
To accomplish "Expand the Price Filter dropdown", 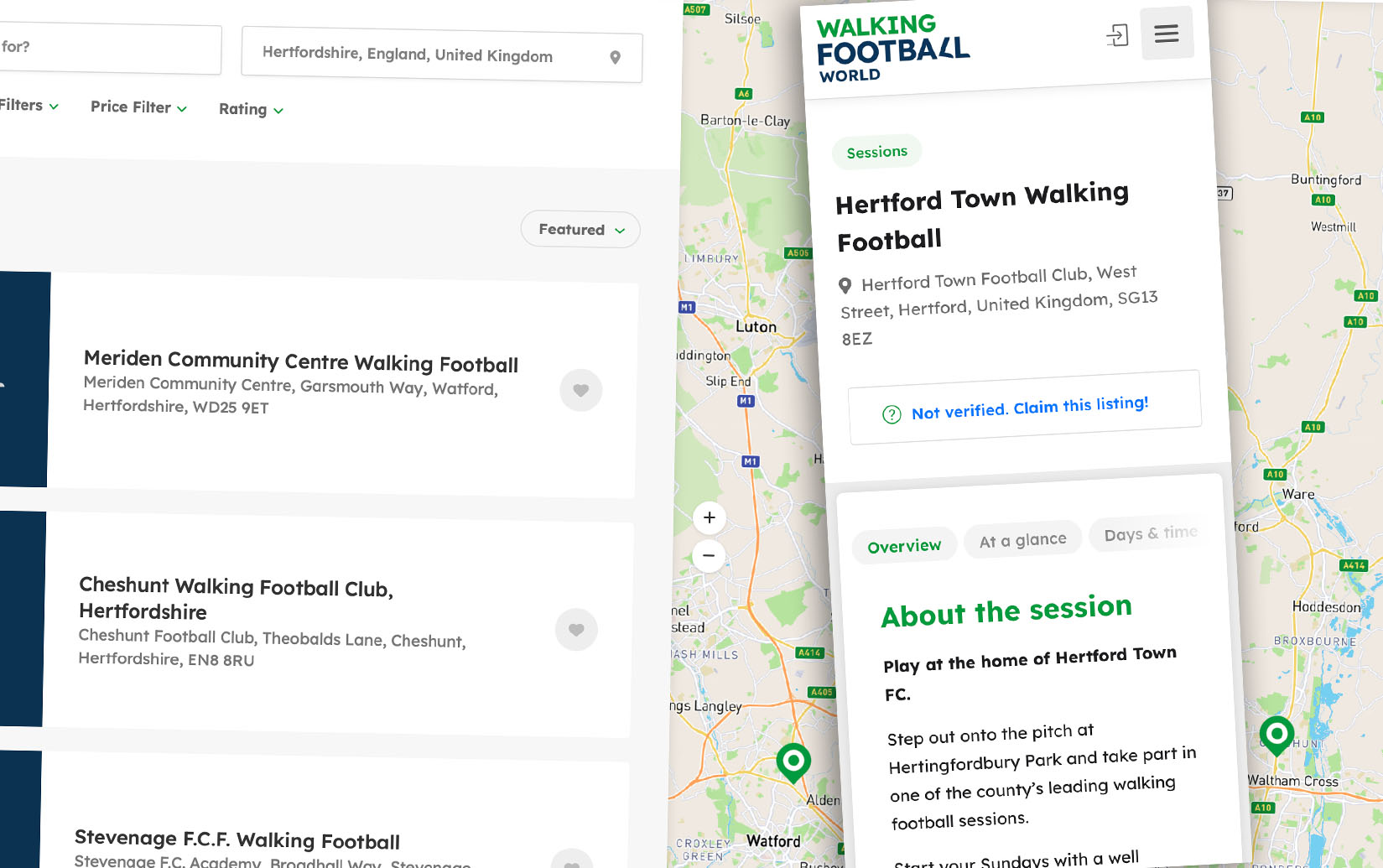I will pyautogui.click(x=138, y=107).
